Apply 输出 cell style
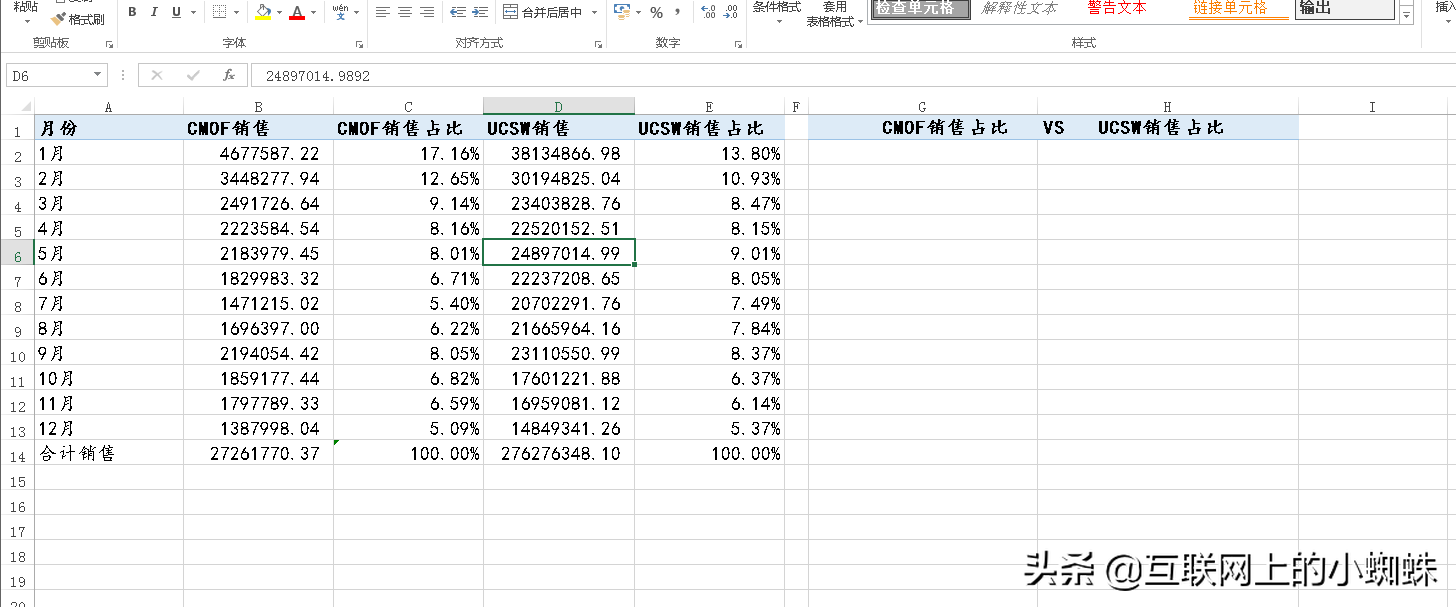The width and height of the screenshot is (1456, 607). pyautogui.click(x=1344, y=8)
